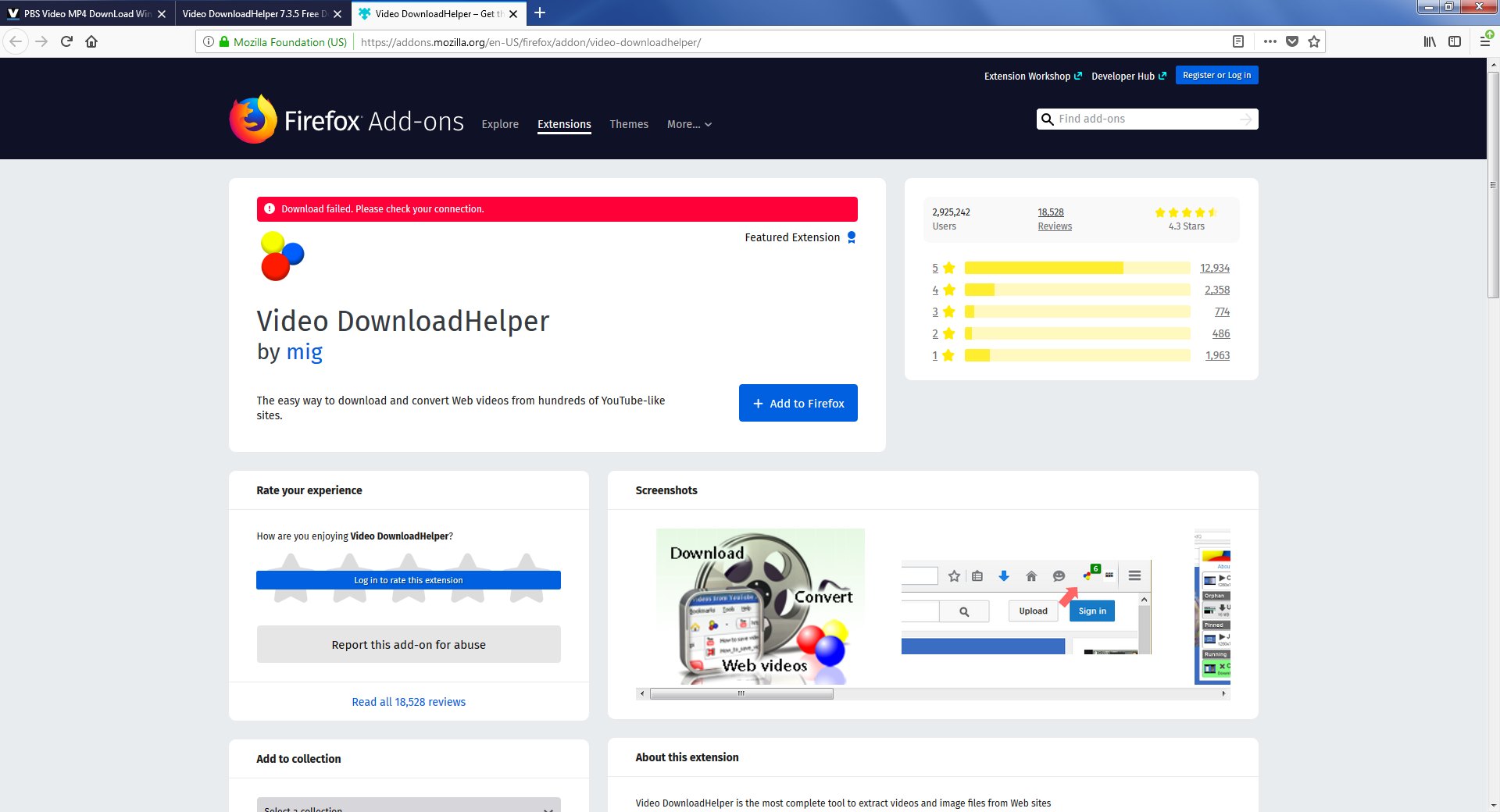1500x812 pixels.
Task: Open the Select a collection dropdown
Action: 409,806
